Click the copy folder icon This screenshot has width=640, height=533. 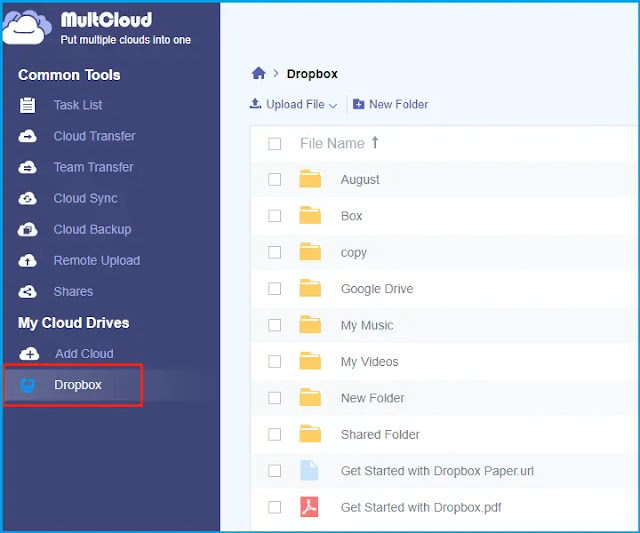[x=310, y=252]
